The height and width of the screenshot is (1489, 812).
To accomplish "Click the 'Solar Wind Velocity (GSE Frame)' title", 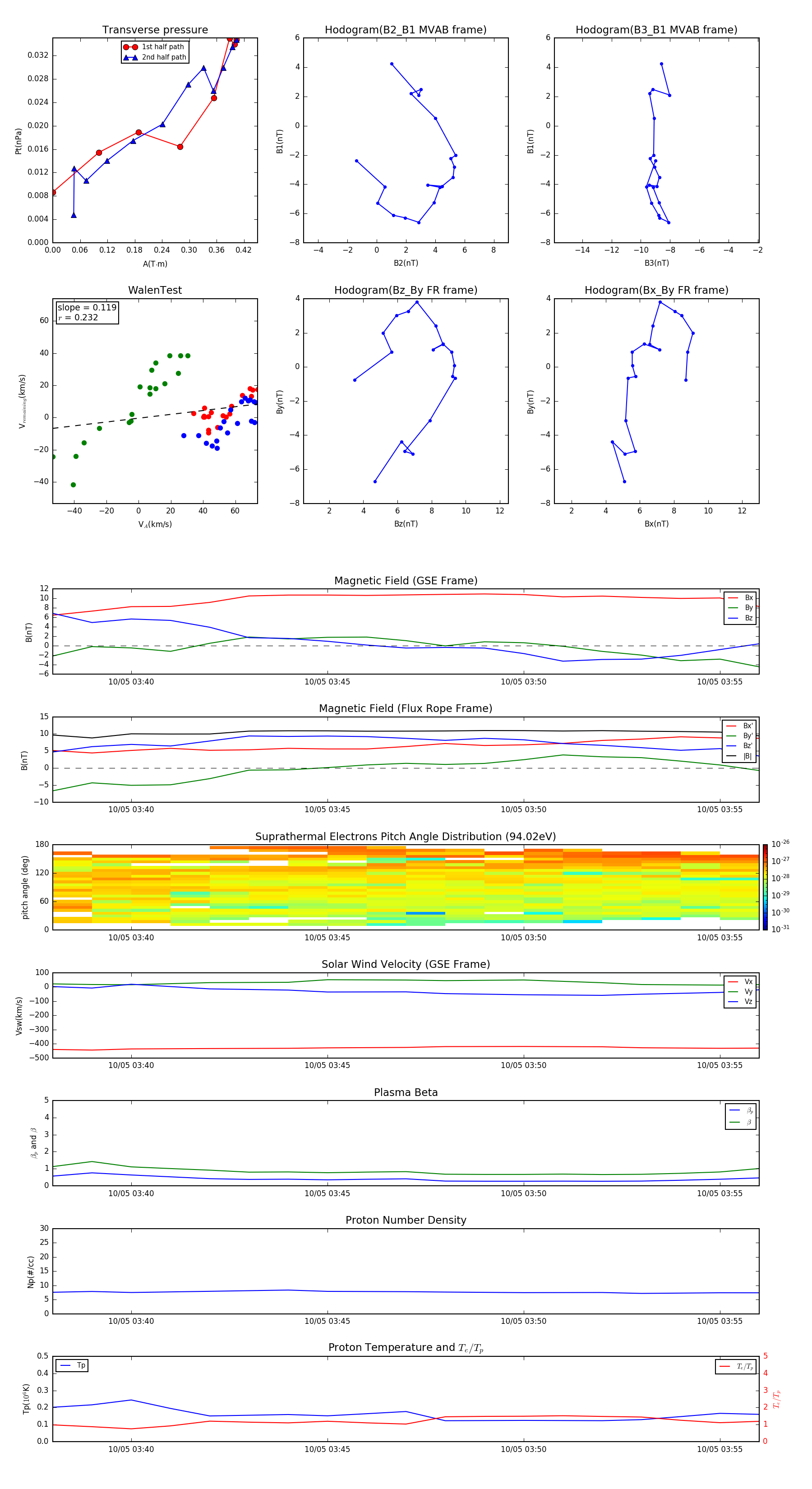I will 406,964.
